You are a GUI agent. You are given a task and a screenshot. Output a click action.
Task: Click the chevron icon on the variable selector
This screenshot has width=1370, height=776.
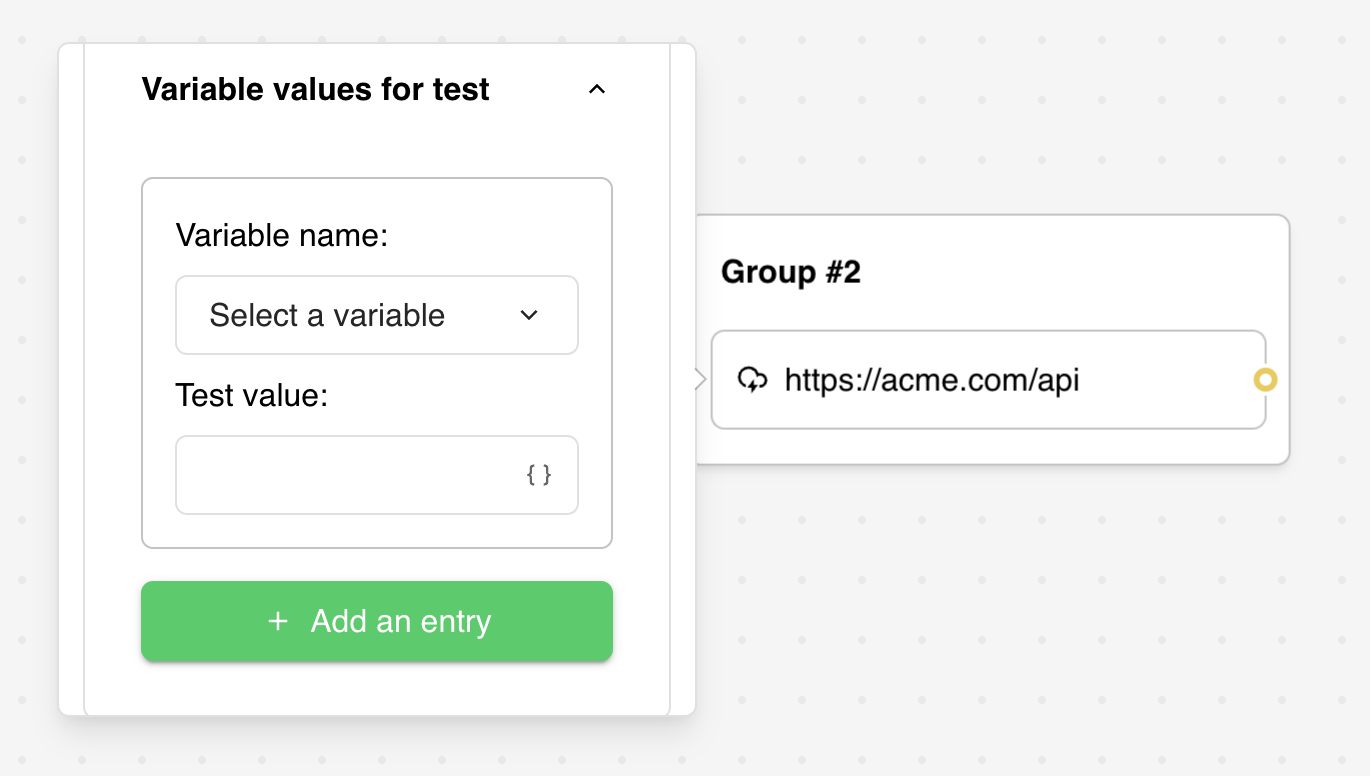coord(529,315)
